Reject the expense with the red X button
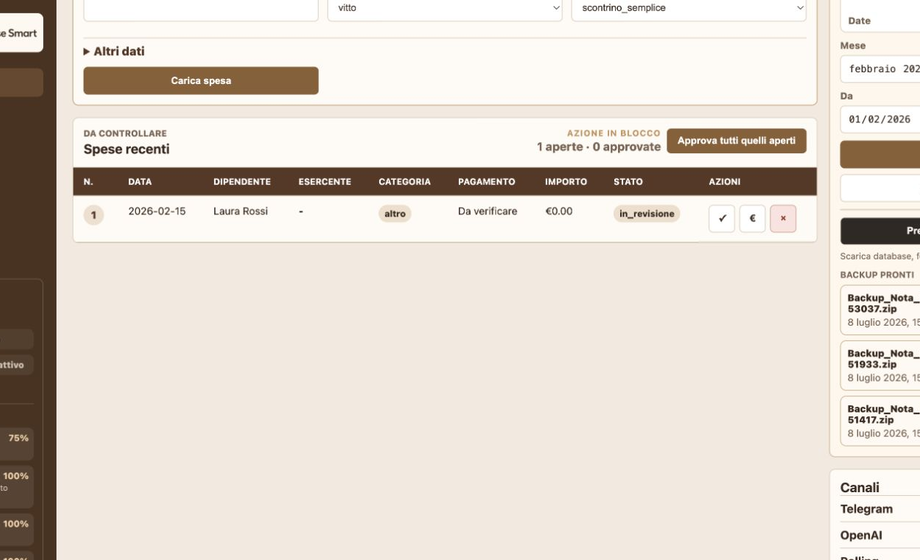The image size is (920, 560). [783, 218]
